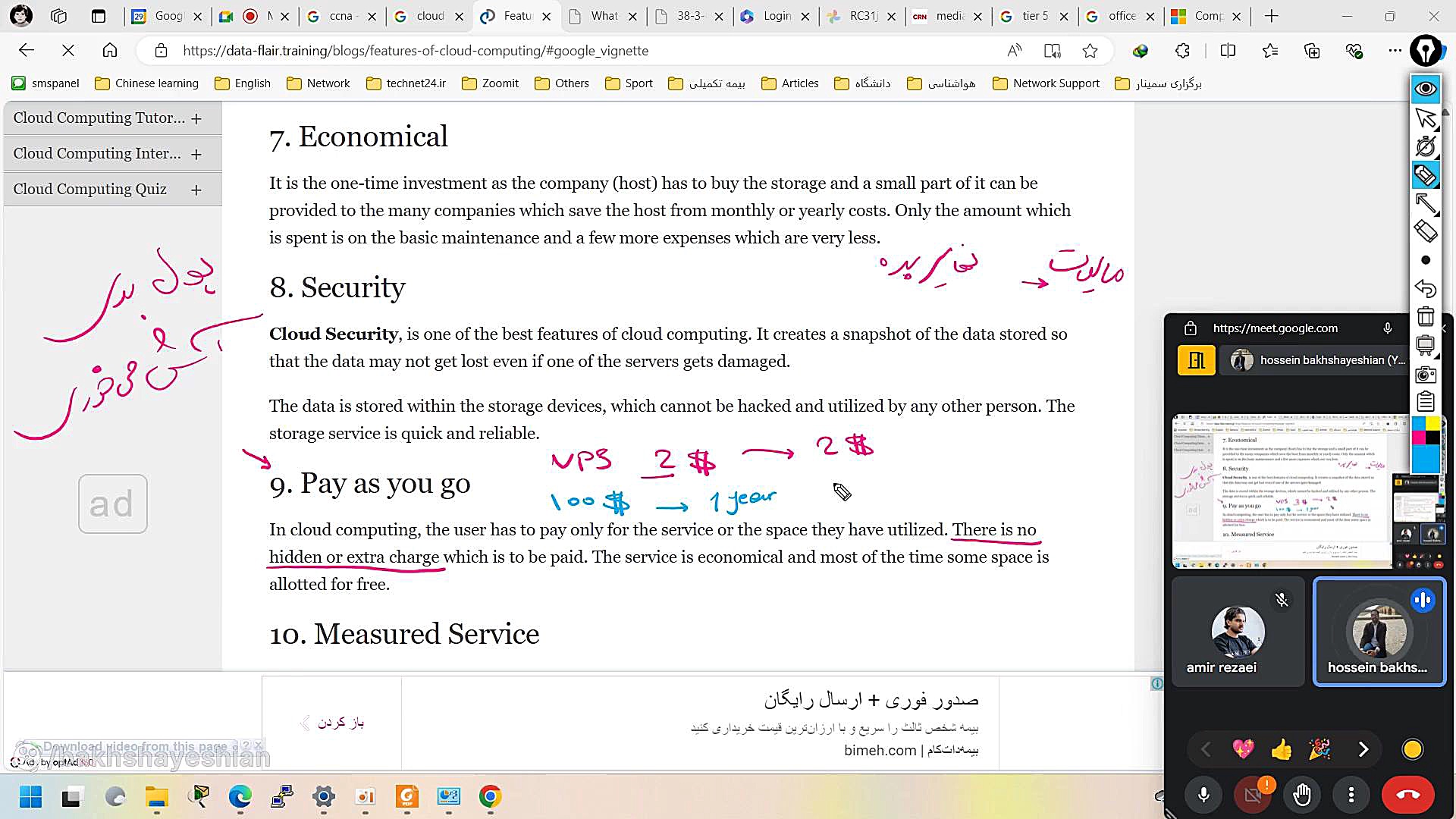The width and height of the screenshot is (1456, 819).
Task: Open Edge settings and more menu
Action: tap(1395, 51)
